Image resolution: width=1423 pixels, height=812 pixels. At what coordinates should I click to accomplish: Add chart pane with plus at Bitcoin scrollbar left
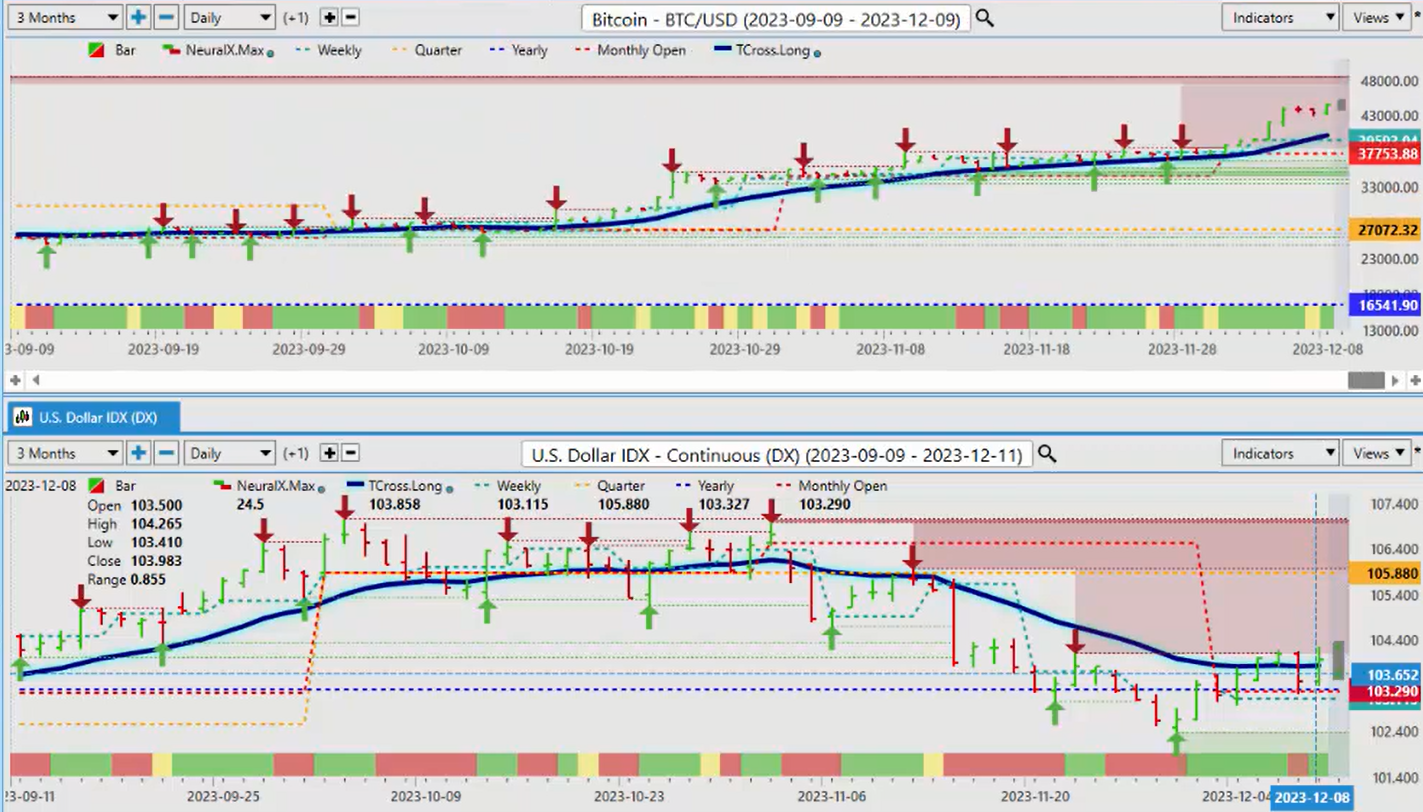point(15,380)
